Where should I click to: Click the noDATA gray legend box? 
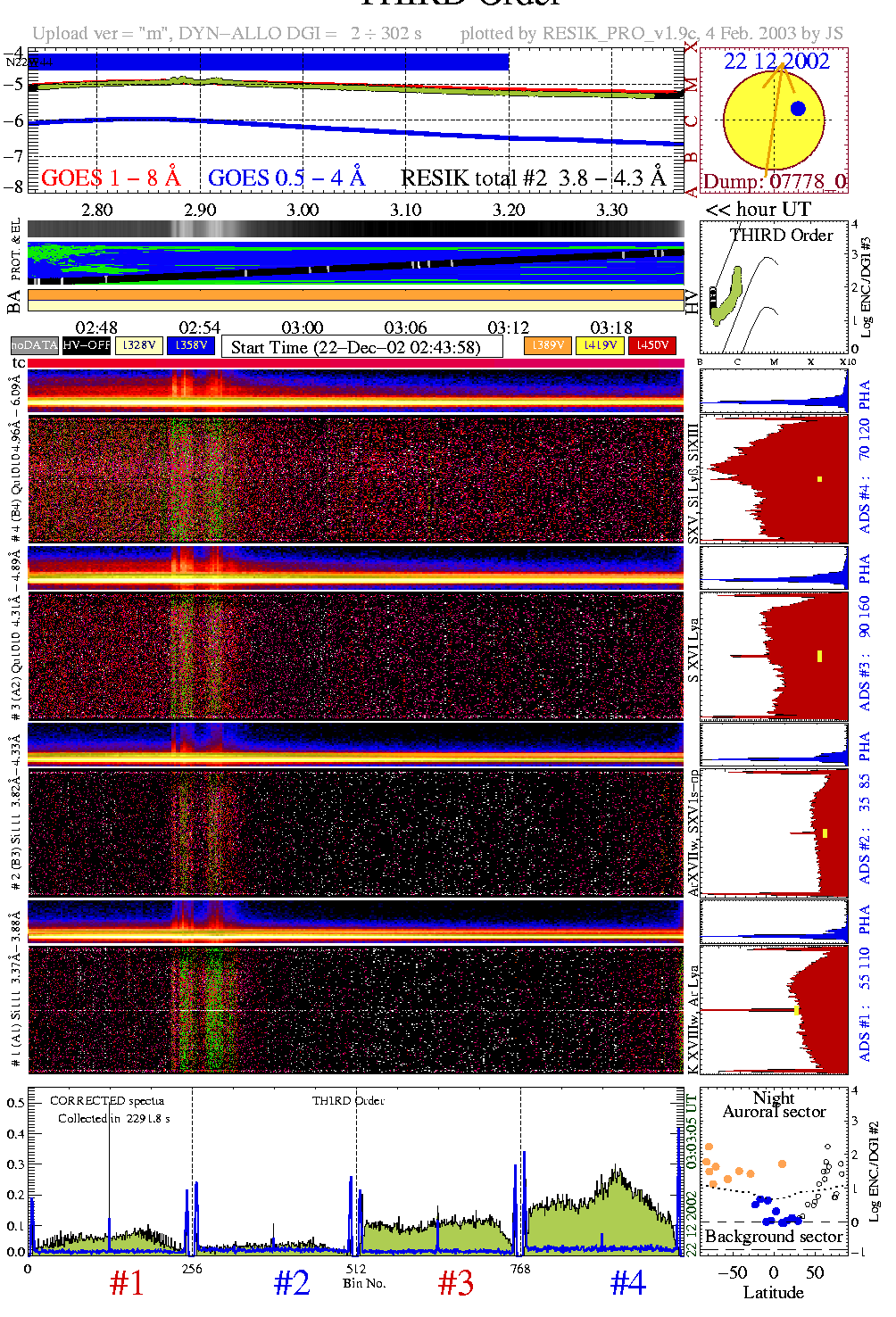click(35, 345)
